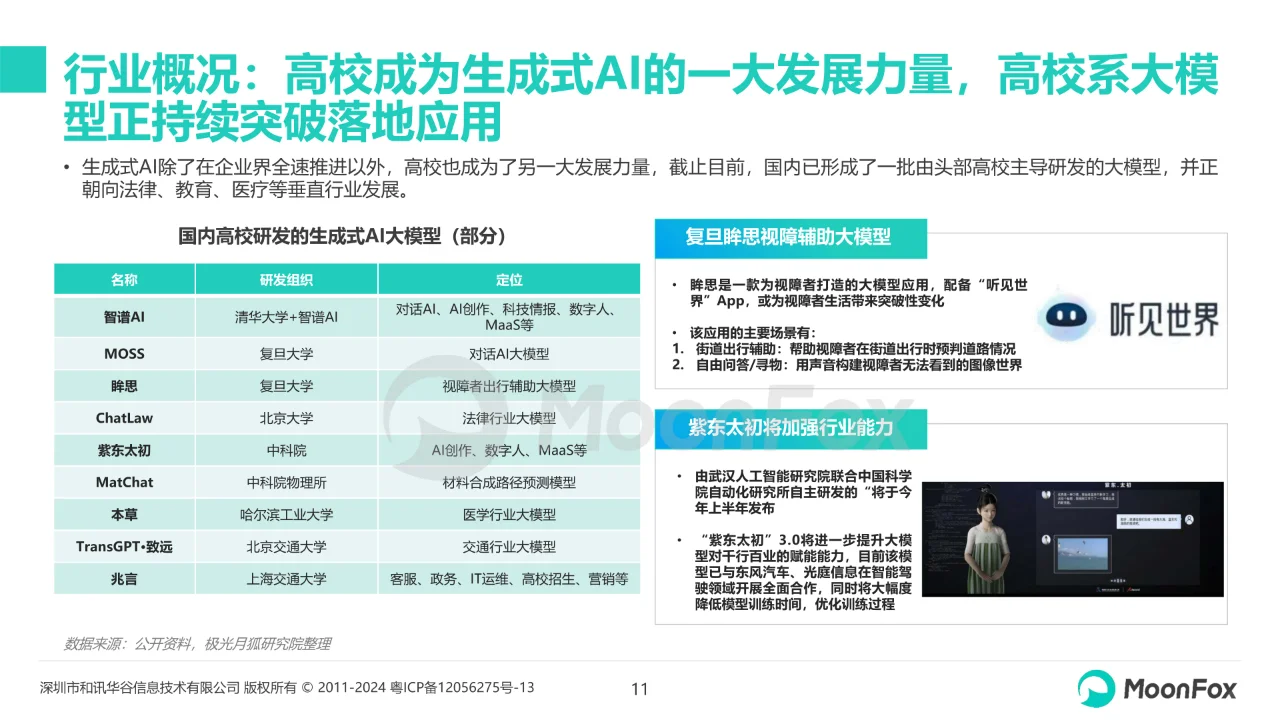Select the 兆言 name cell
The height and width of the screenshot is (720, 1280).
[124, 579]
